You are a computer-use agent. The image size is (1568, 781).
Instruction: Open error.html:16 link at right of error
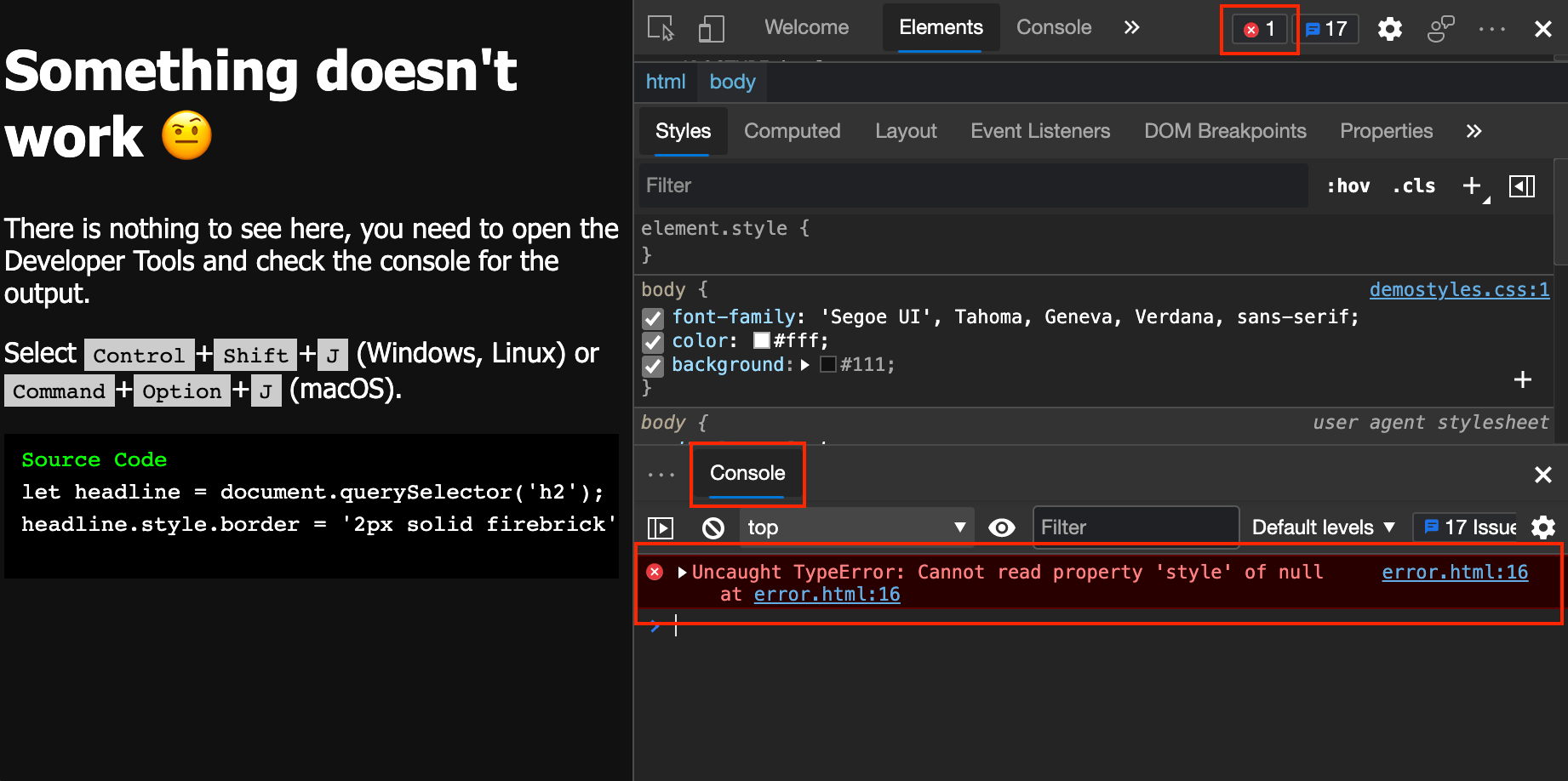tap(1455, 573)
